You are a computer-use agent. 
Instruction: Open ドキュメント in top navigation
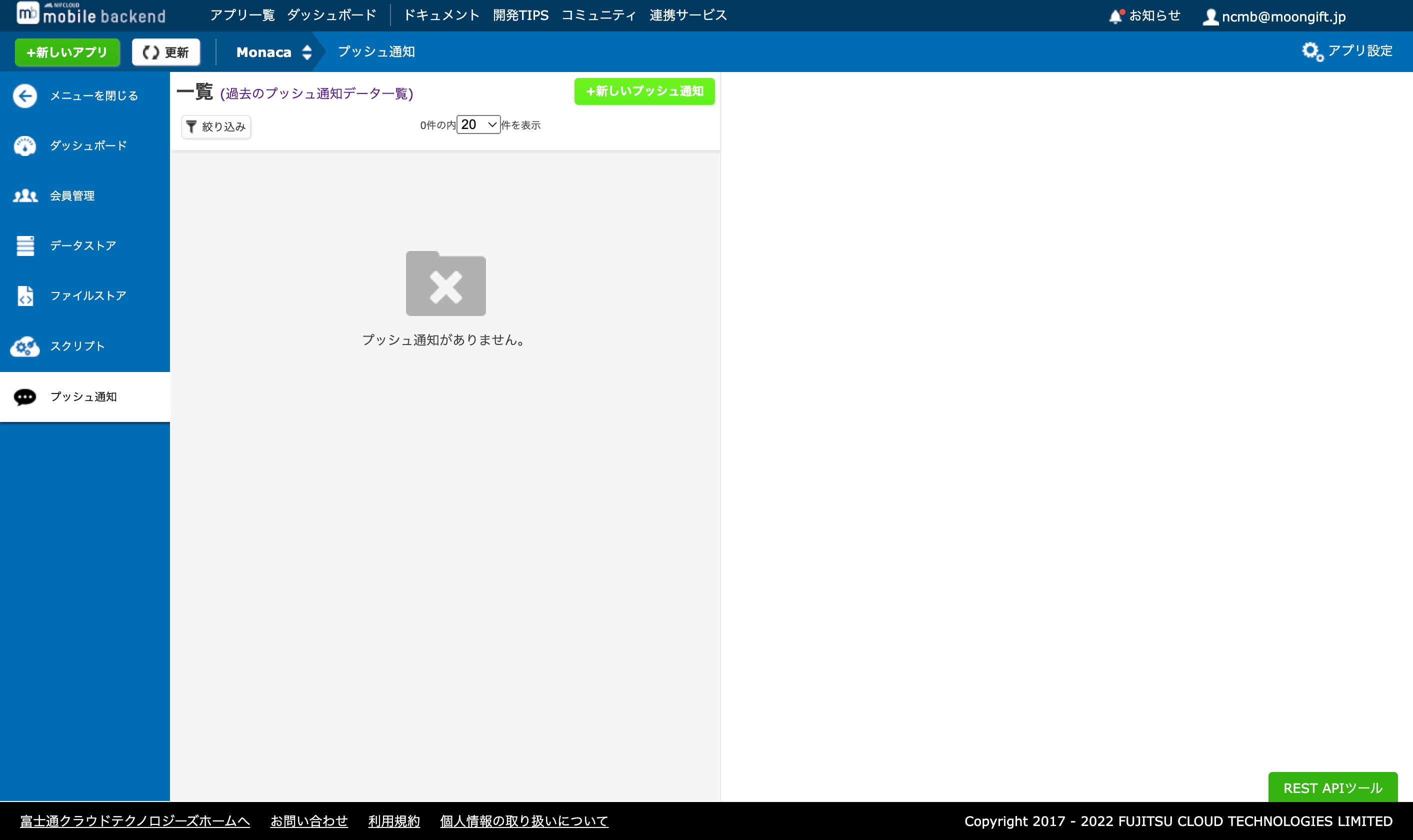tap(441, 14)
